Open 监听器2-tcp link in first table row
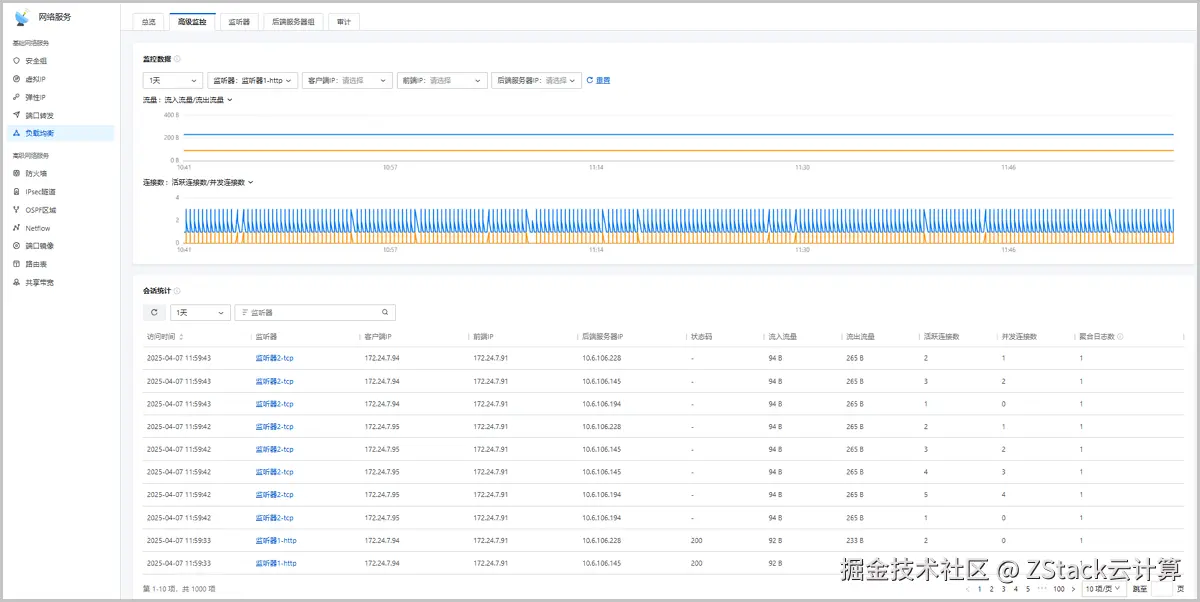1200x602 pixels. coord(274,358)
